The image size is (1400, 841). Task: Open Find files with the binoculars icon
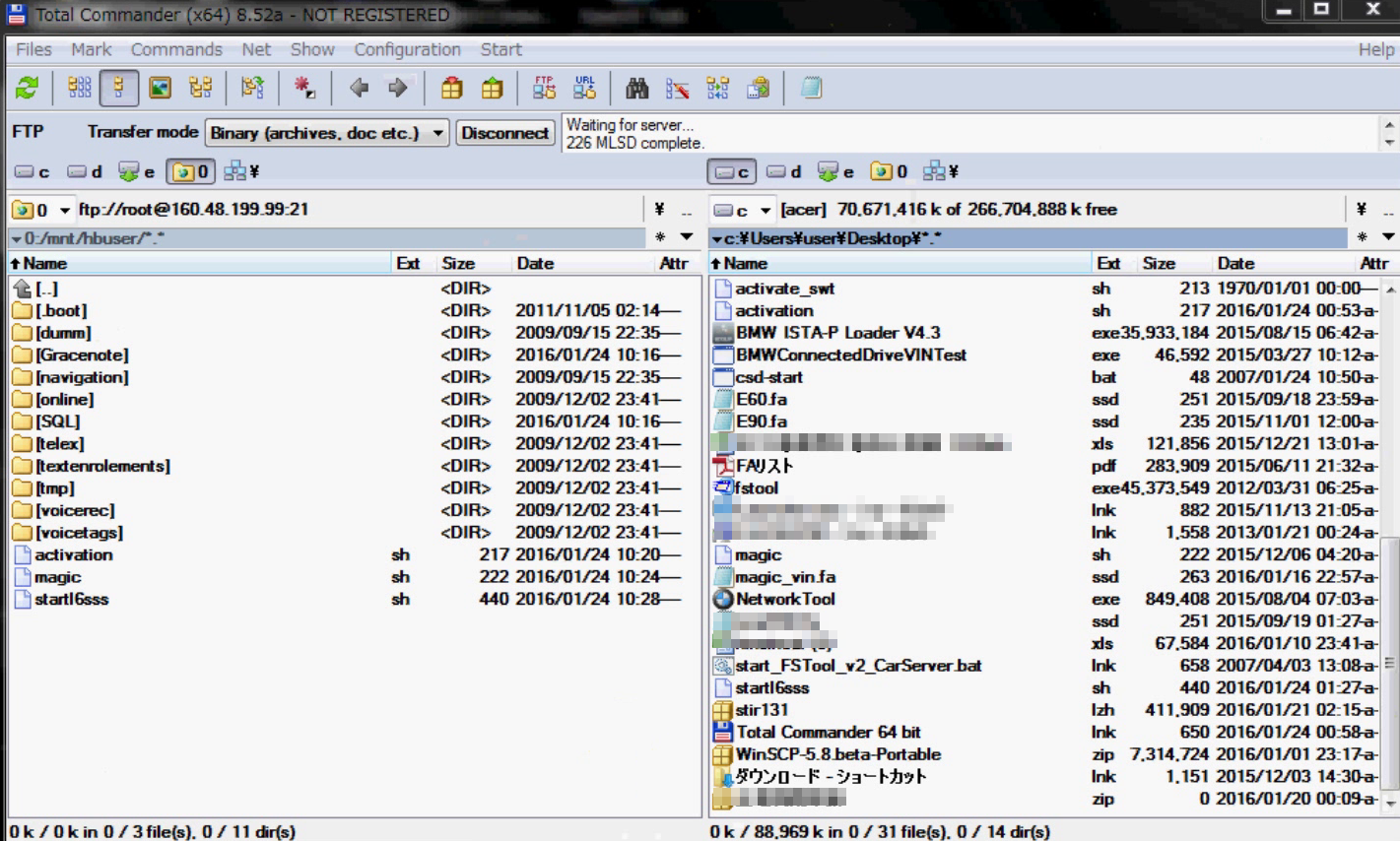[637, 89]
